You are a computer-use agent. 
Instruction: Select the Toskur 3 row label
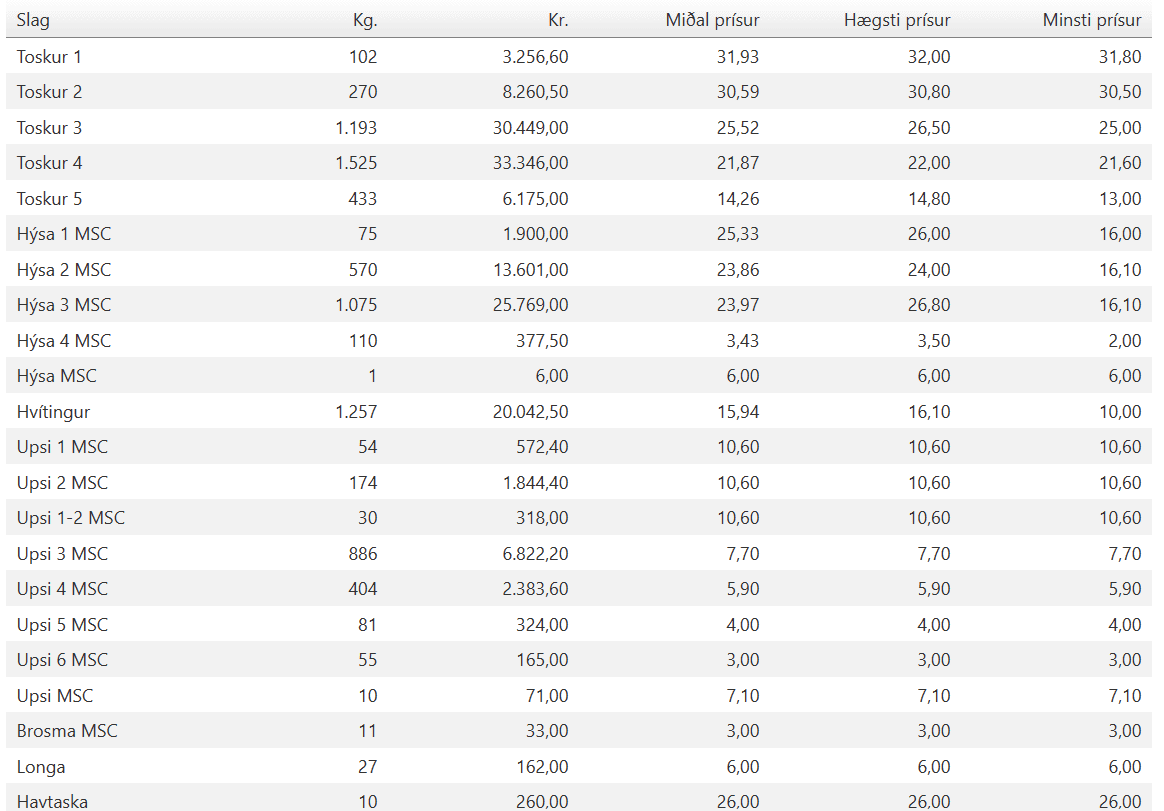pos(49,128)
